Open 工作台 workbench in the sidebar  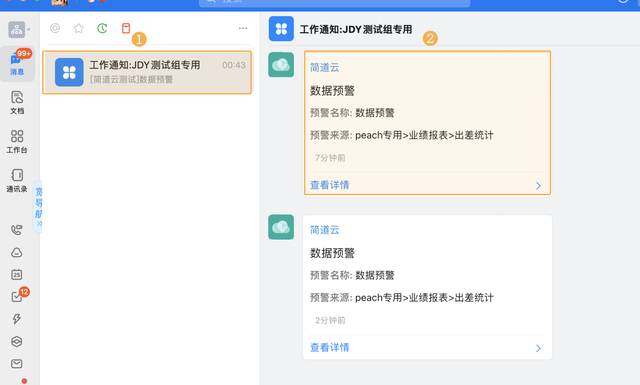tap(17, 142)
